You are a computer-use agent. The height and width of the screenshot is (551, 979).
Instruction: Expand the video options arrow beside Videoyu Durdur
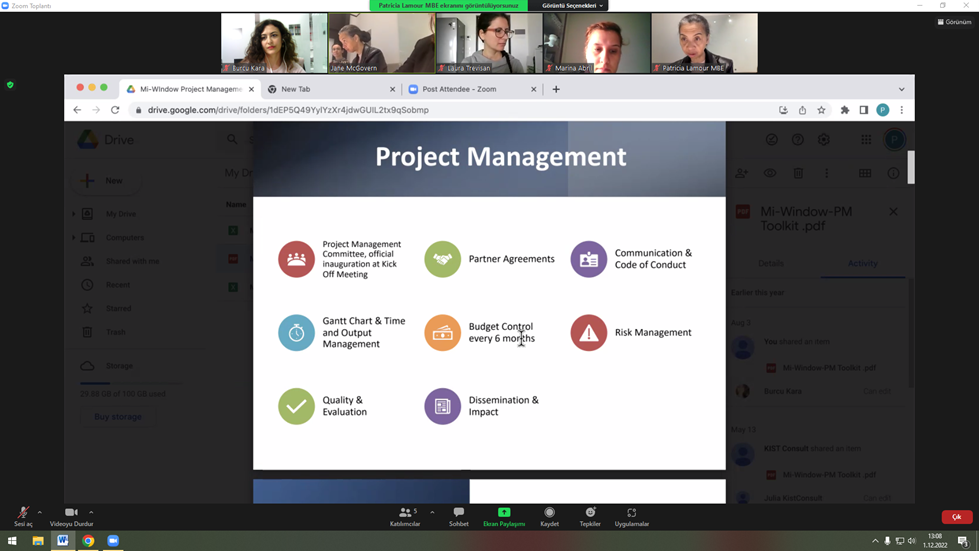point(91,512)
